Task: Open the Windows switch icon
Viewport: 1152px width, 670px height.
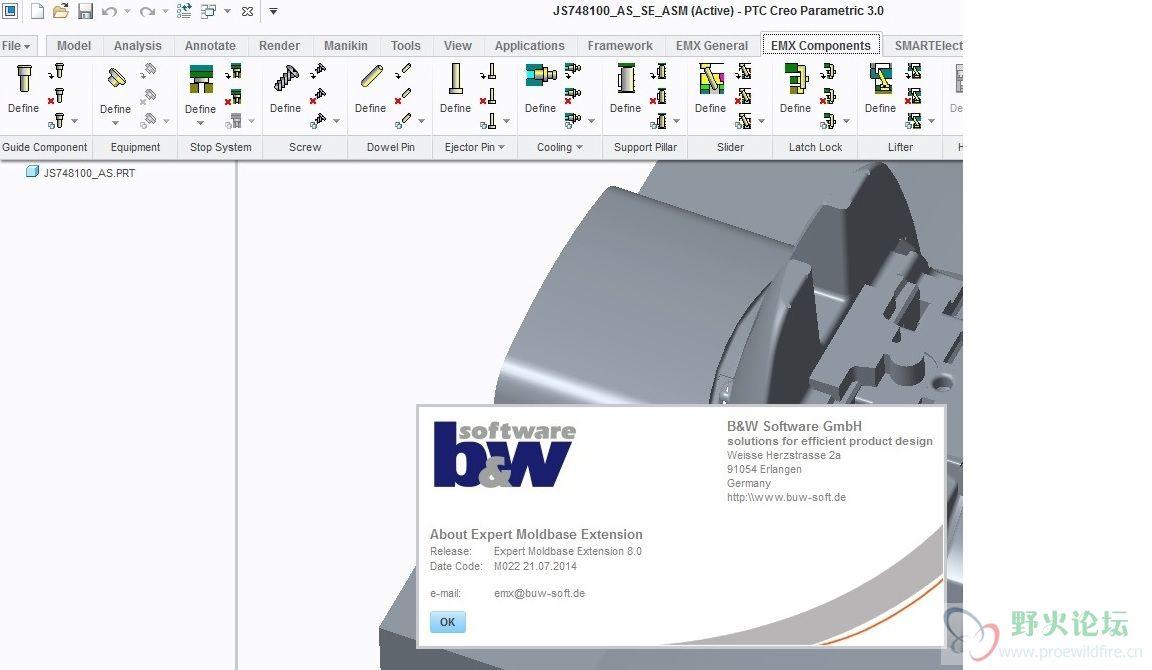Action: click(209, 11)
